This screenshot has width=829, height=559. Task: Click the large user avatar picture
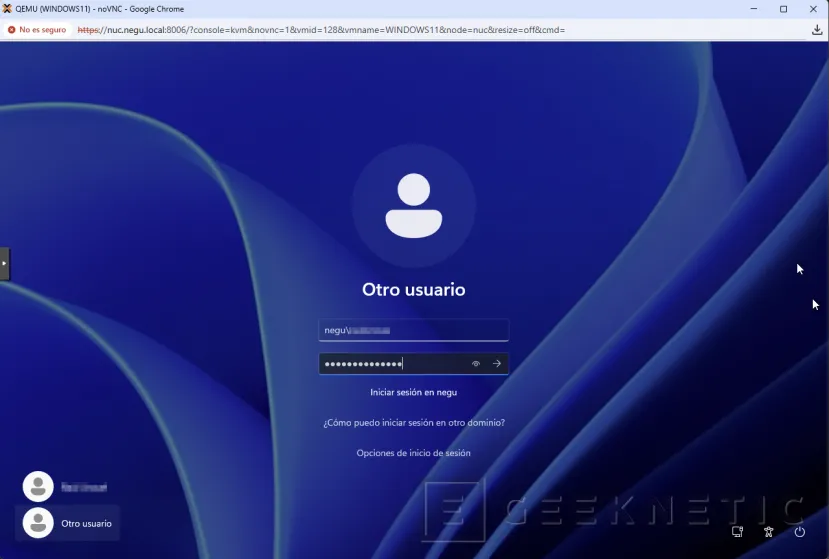pyautogui.click(x=414, y=206)
